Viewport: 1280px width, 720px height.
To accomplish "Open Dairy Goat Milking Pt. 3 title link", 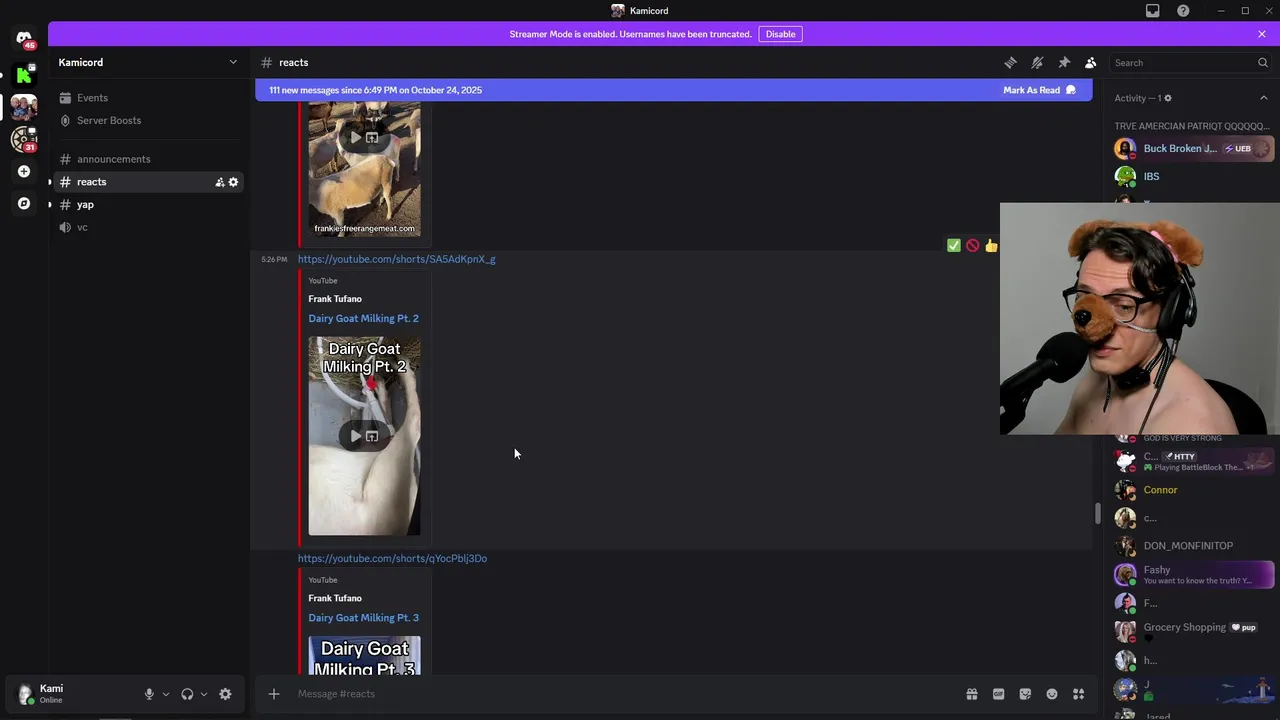I will click(363, 617).
